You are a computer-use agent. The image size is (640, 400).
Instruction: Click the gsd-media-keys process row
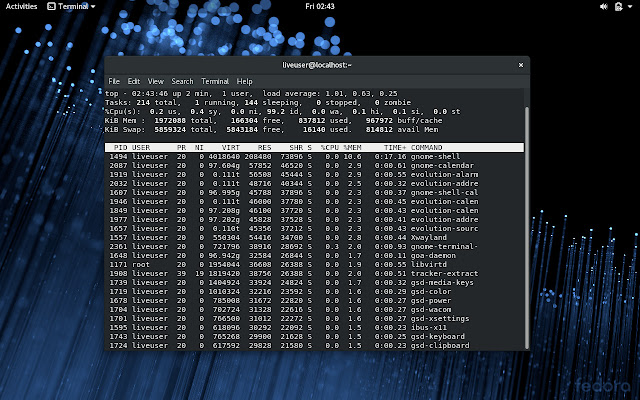point(314,282)
